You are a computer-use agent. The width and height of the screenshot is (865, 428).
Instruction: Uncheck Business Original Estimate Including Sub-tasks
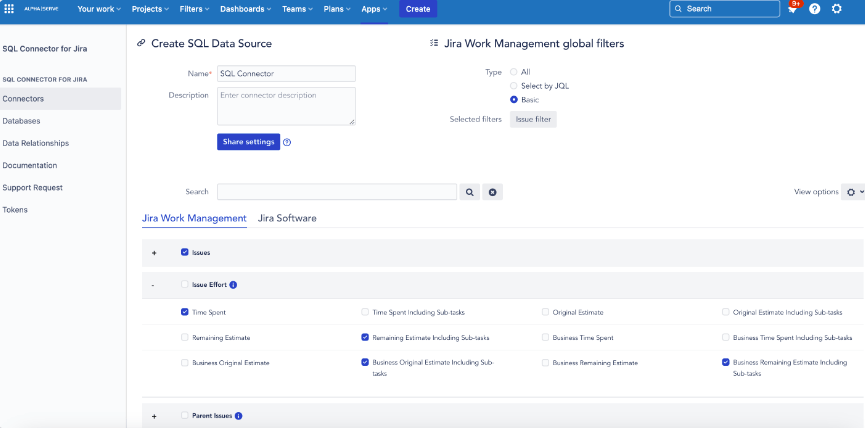(365, 362)
